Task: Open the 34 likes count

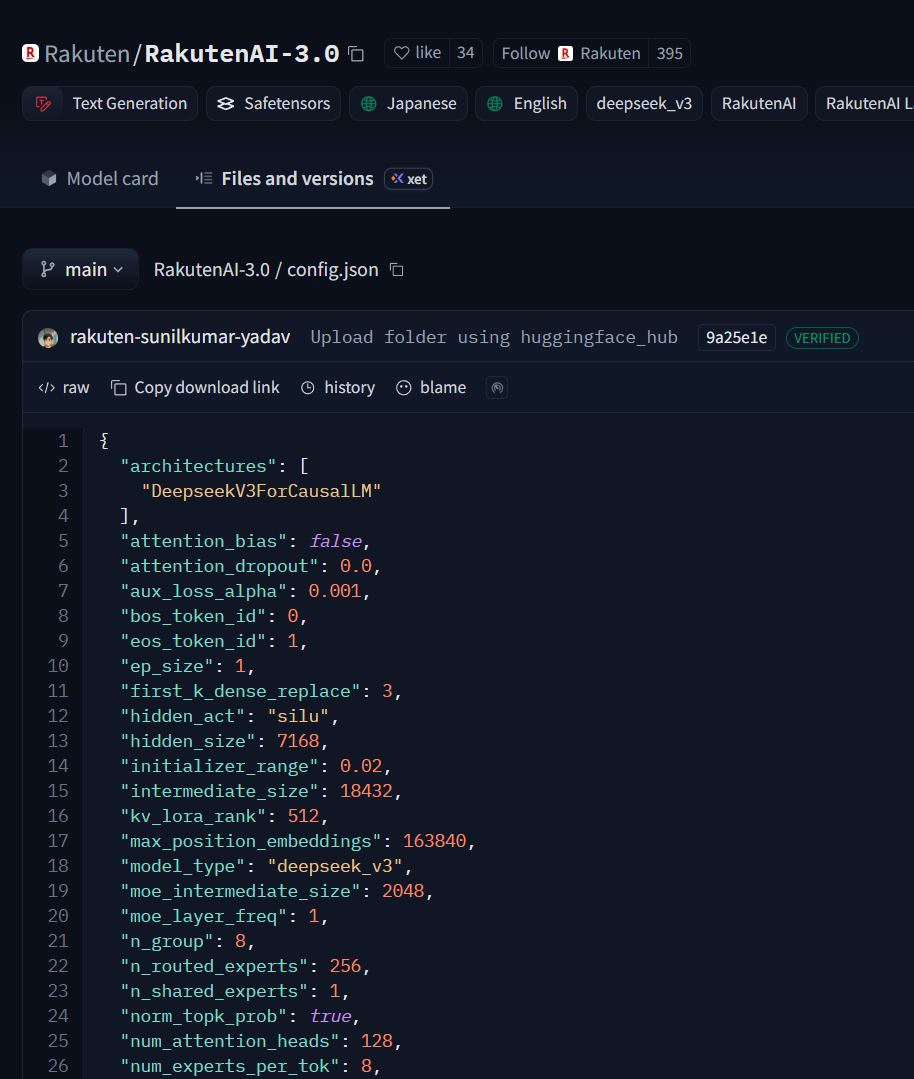Action: [x=466, y=53]
